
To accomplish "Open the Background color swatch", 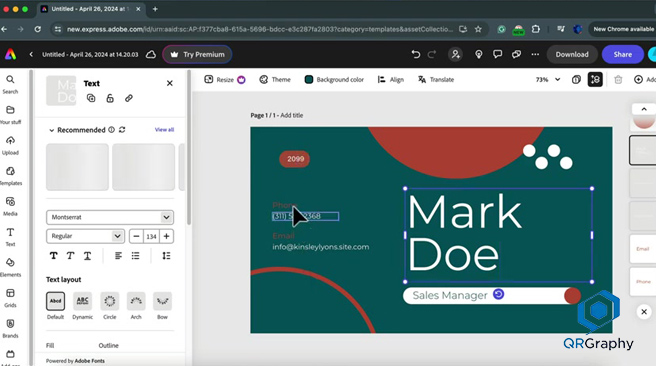I will pyautogui.click(x=334, y=79).
